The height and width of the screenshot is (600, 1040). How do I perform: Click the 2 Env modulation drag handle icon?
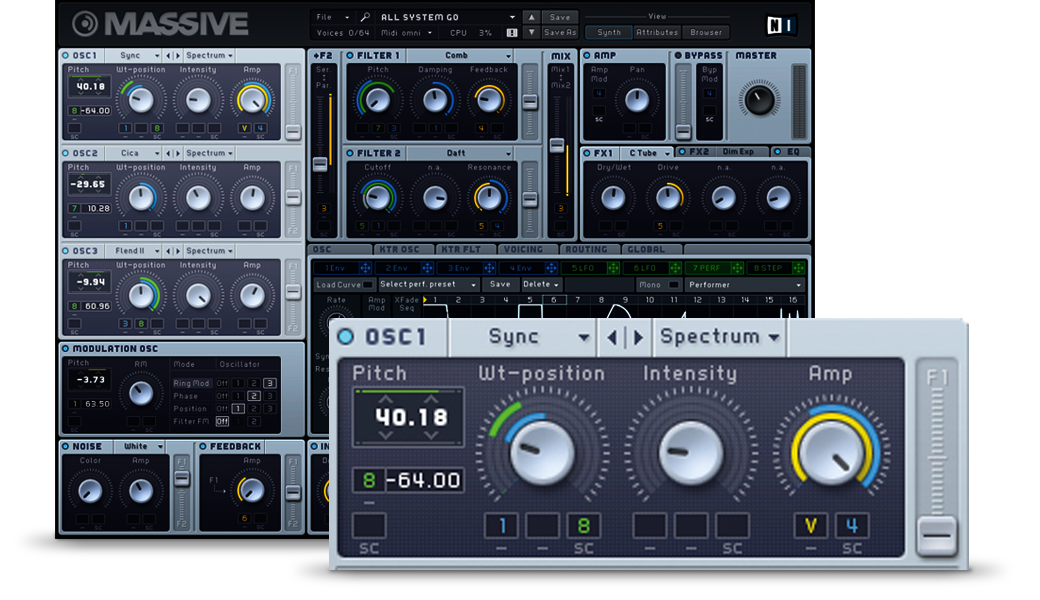[427, 268]
